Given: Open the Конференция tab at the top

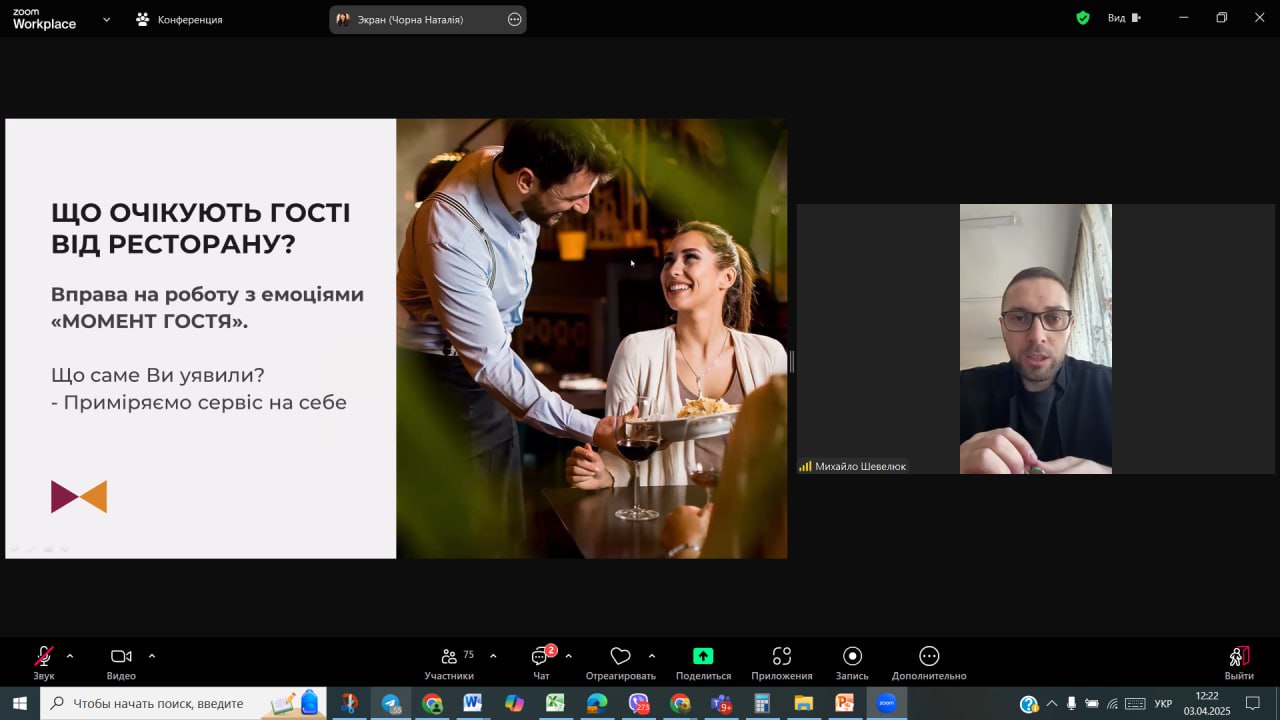Looking at the screenshot, I should pyautogui.click(x=180, y=19).
